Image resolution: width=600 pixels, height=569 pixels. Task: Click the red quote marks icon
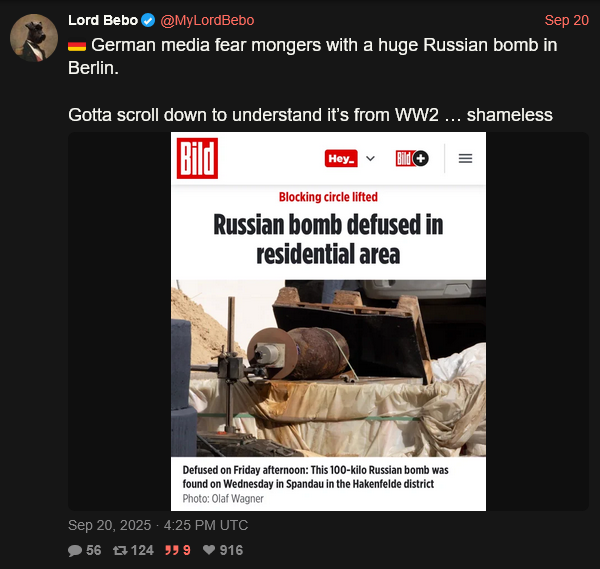tap(172, 550)
